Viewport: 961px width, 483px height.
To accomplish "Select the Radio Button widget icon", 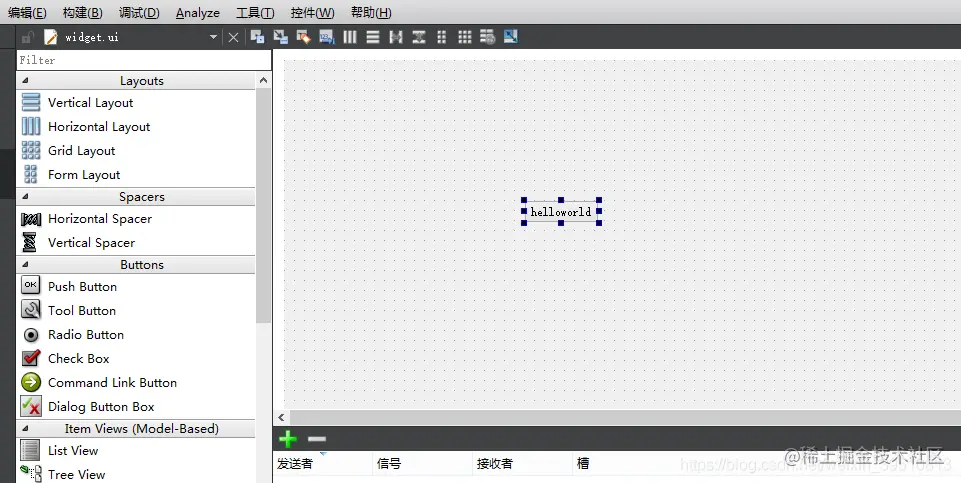I will pyautogui.click(x=31, y=335).
